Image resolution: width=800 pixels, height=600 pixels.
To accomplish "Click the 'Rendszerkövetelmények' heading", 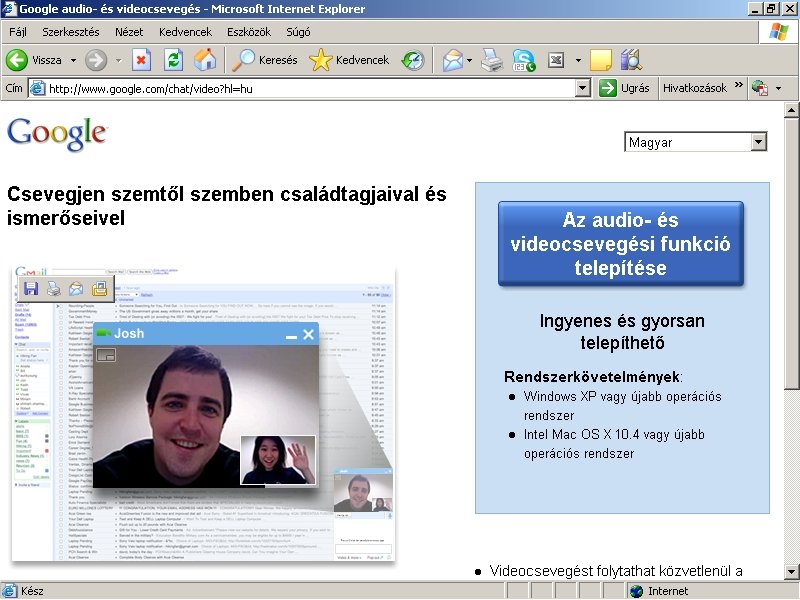I will pyautogui.click(x=591, y=377).
